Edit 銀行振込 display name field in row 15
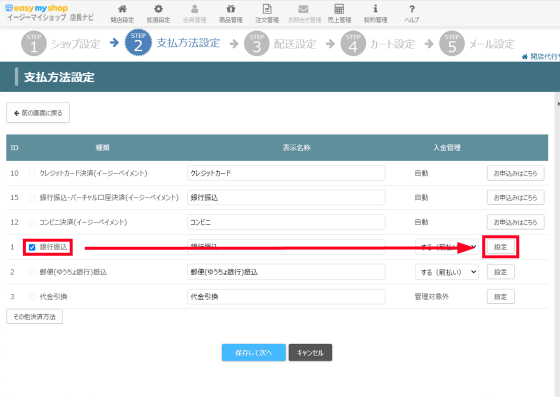This screenshot has width=560, height=397. [x=286, y=197]
